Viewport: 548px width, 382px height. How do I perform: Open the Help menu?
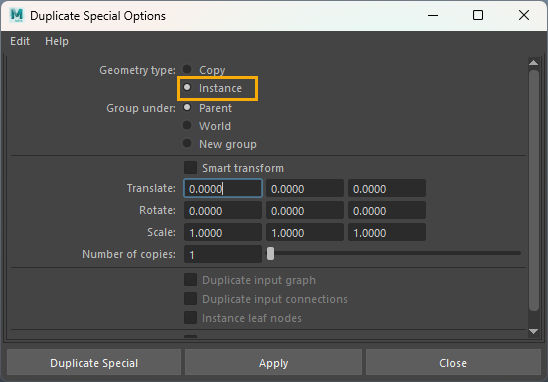click(x=57, y=41)
